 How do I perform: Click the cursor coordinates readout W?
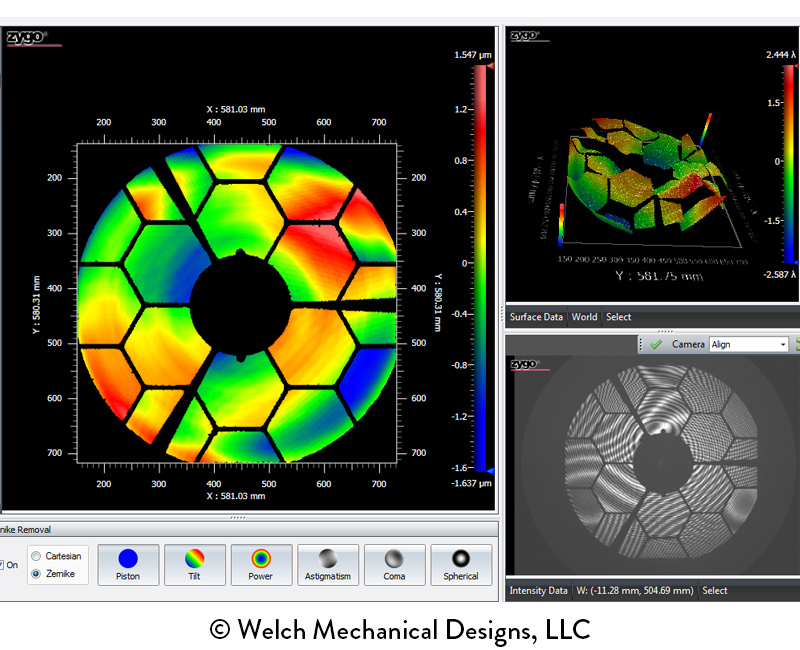[635, 591]
